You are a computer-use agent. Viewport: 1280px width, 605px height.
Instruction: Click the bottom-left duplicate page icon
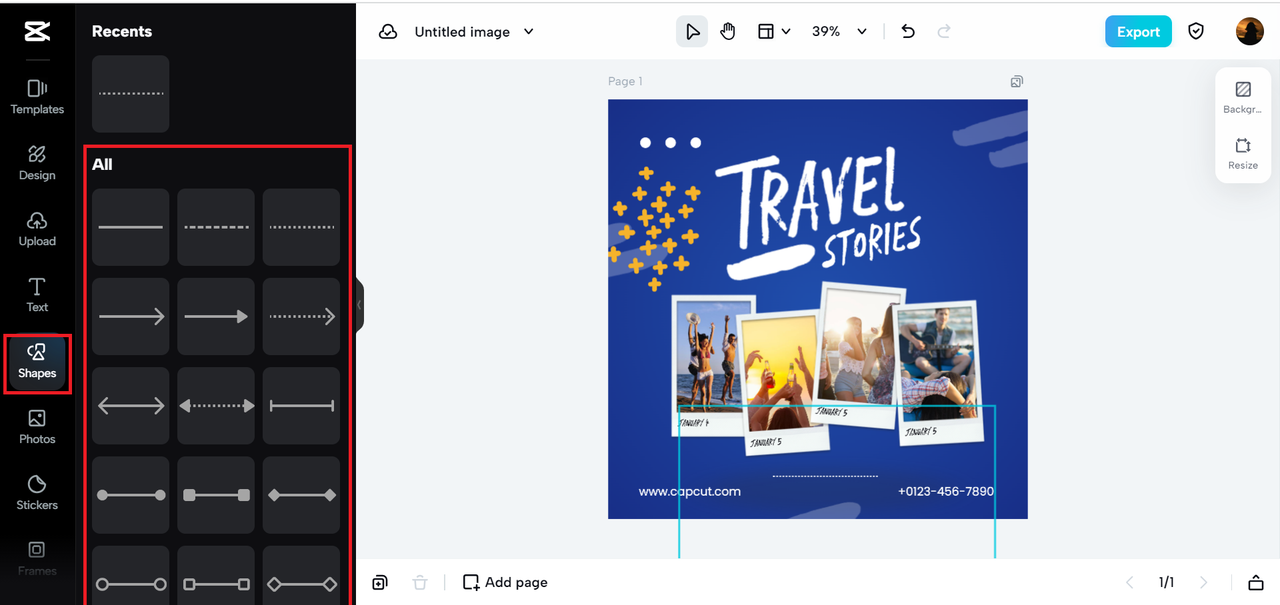point(380,582)
